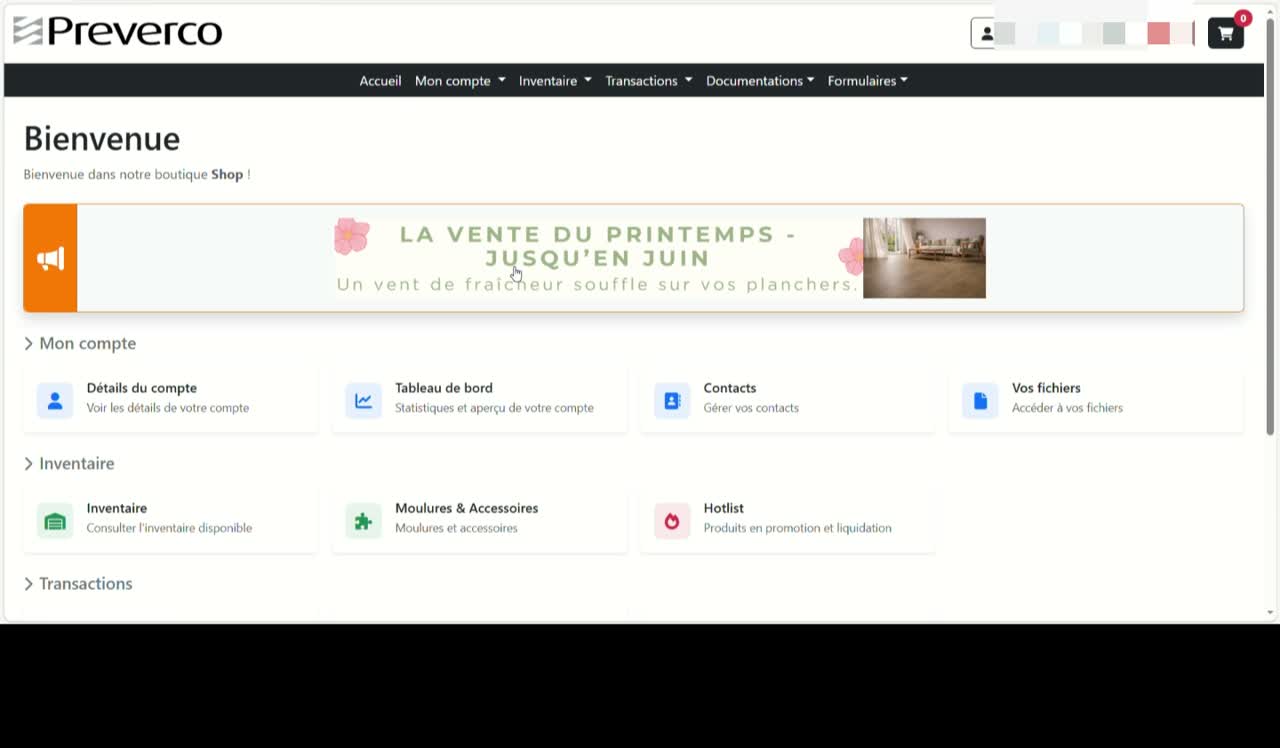Open Tableau de bord chart icon
Screen dimensions: 1280x748
[363, 401]
